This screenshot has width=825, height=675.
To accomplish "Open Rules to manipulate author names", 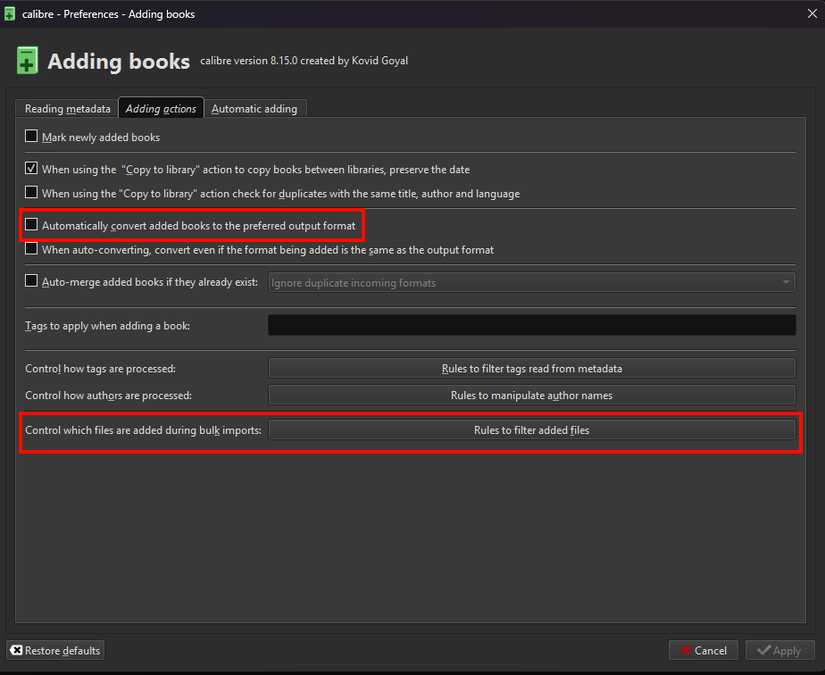I will coord(532,395).
